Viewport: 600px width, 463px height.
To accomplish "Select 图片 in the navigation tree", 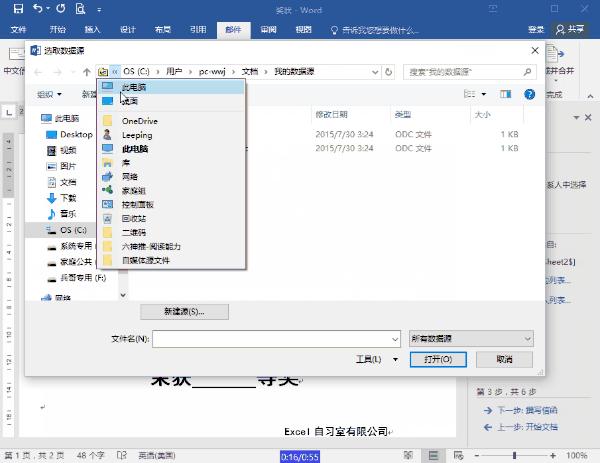I will 61,166.
